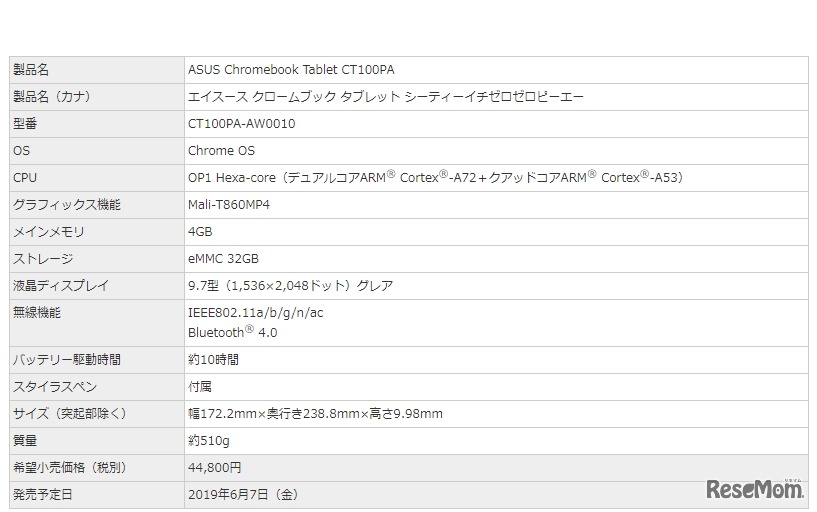The width and height of the screenshot is (817, 512).
Task: Select the 製品名 header cell
Action: (x=30, y=70)
